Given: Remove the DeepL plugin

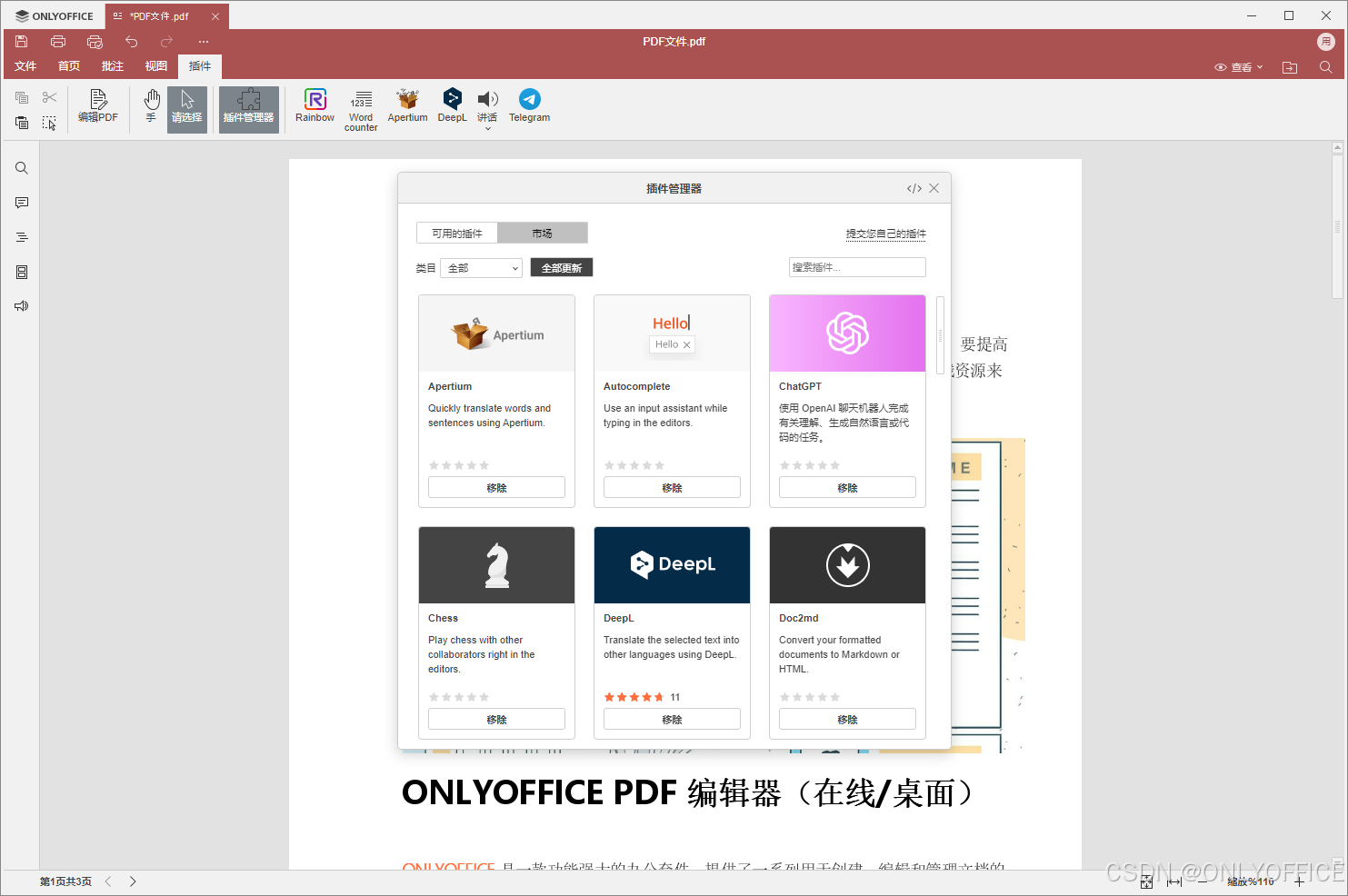Looking at the screenshot, I should tap(672, 720).
